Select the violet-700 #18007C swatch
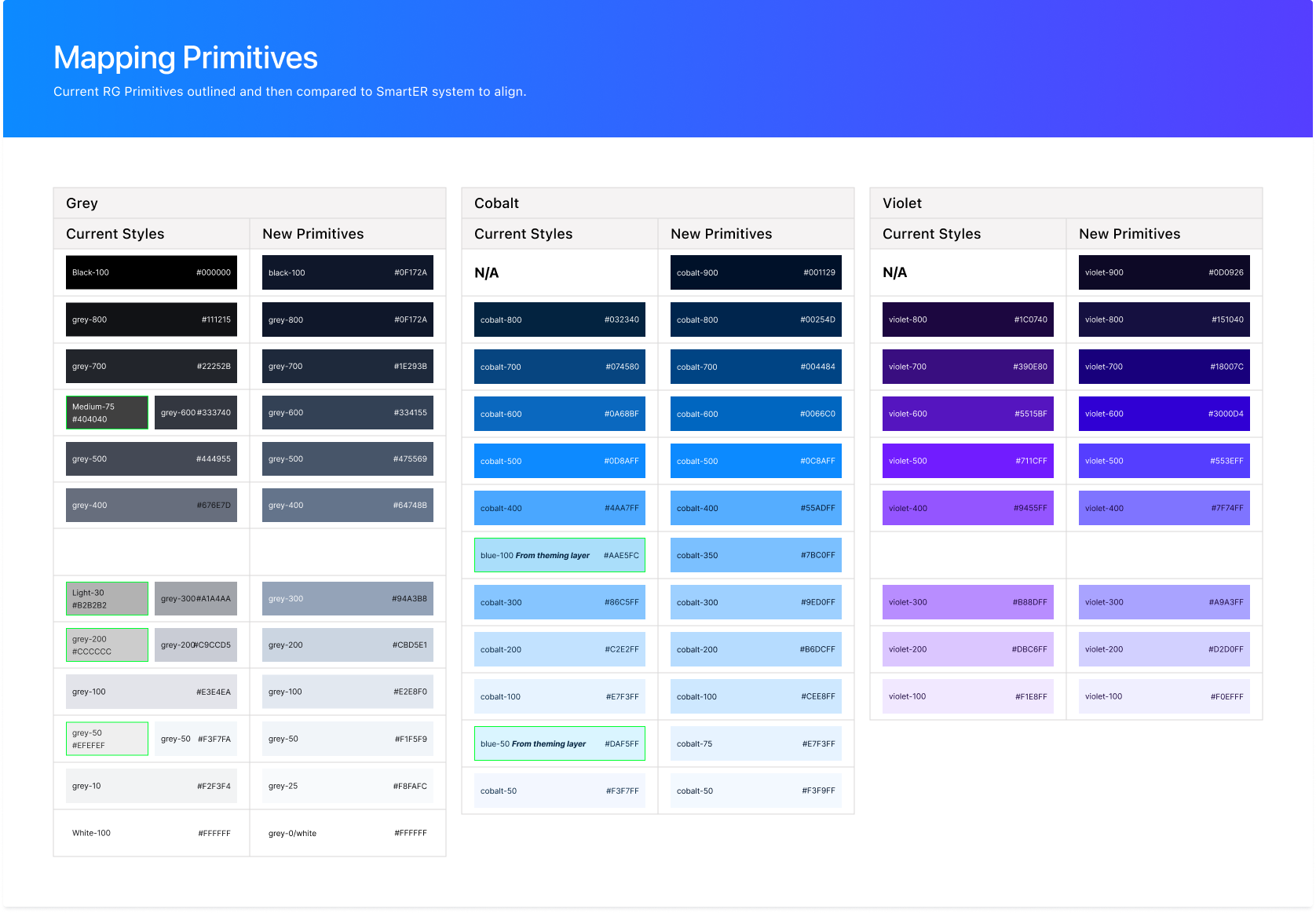Image resolution: width=1316 pixels, height=913 pixels. click(x=1164, y=367)
